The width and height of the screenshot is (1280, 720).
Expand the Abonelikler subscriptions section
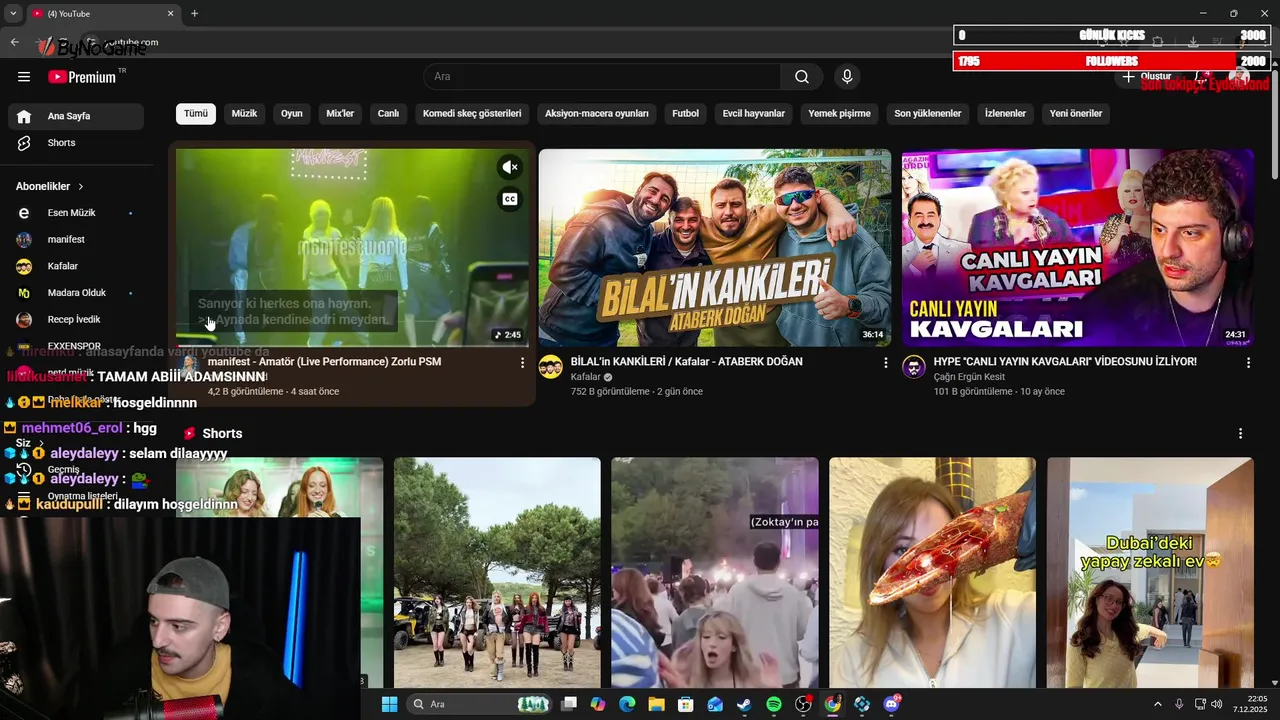point(50,186)
